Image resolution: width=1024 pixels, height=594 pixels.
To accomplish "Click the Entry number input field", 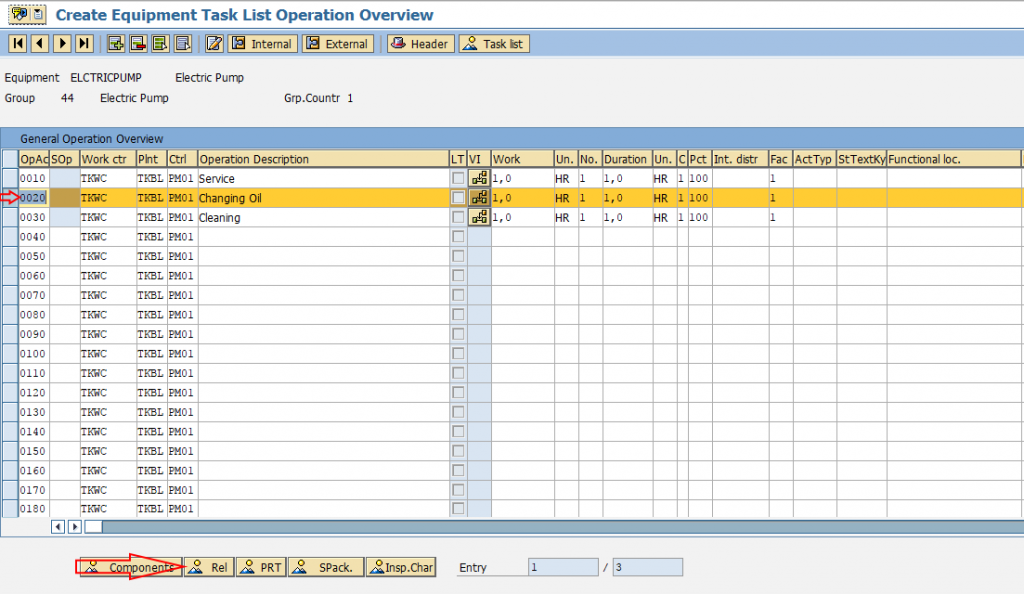I will click(560, 566).
